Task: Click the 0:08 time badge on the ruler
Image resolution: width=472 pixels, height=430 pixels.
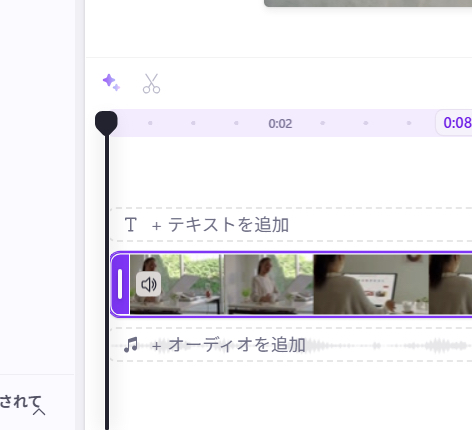Action: 454,123
